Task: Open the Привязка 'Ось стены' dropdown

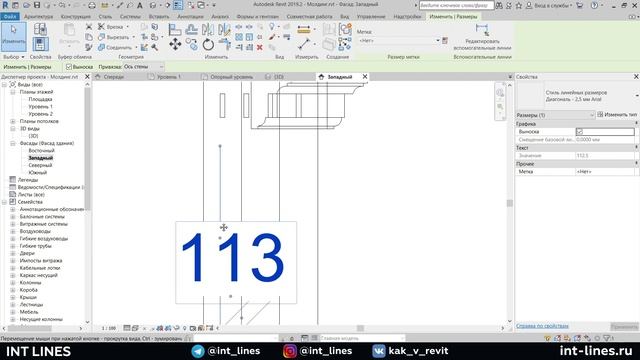Action: tap(144, 67)
